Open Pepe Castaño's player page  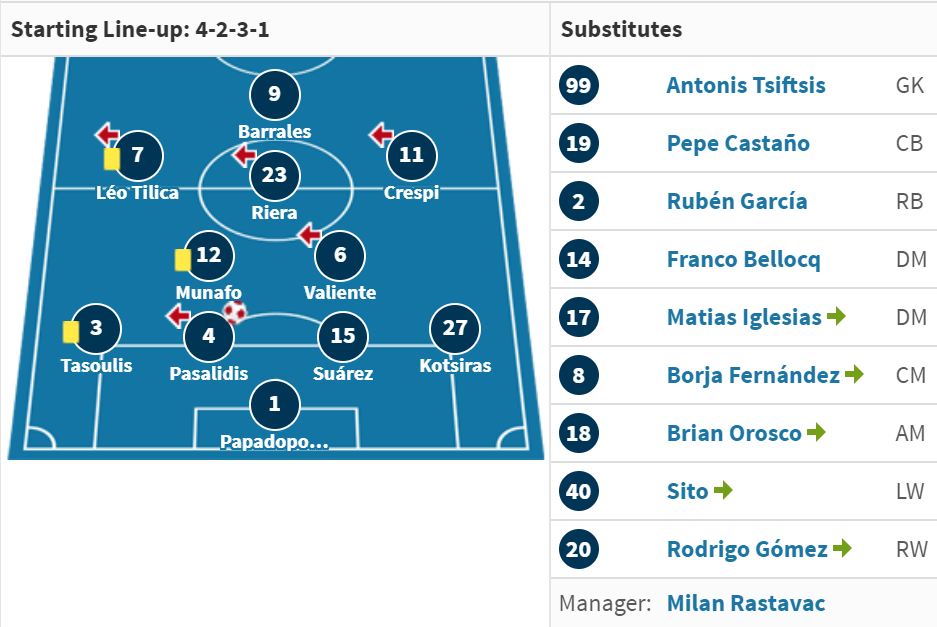[738, 143]
